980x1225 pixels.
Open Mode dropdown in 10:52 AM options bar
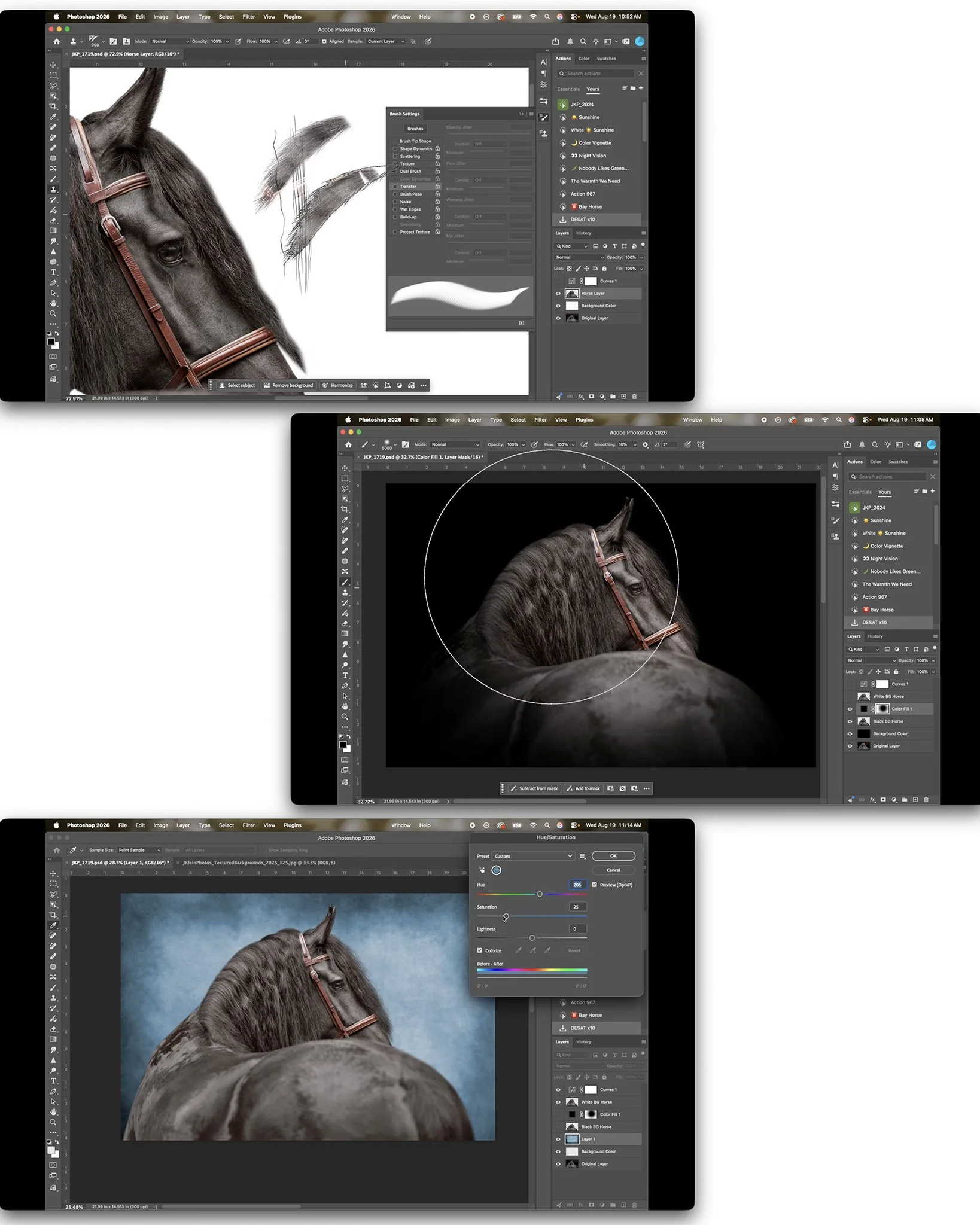click(x=169, y=42)
